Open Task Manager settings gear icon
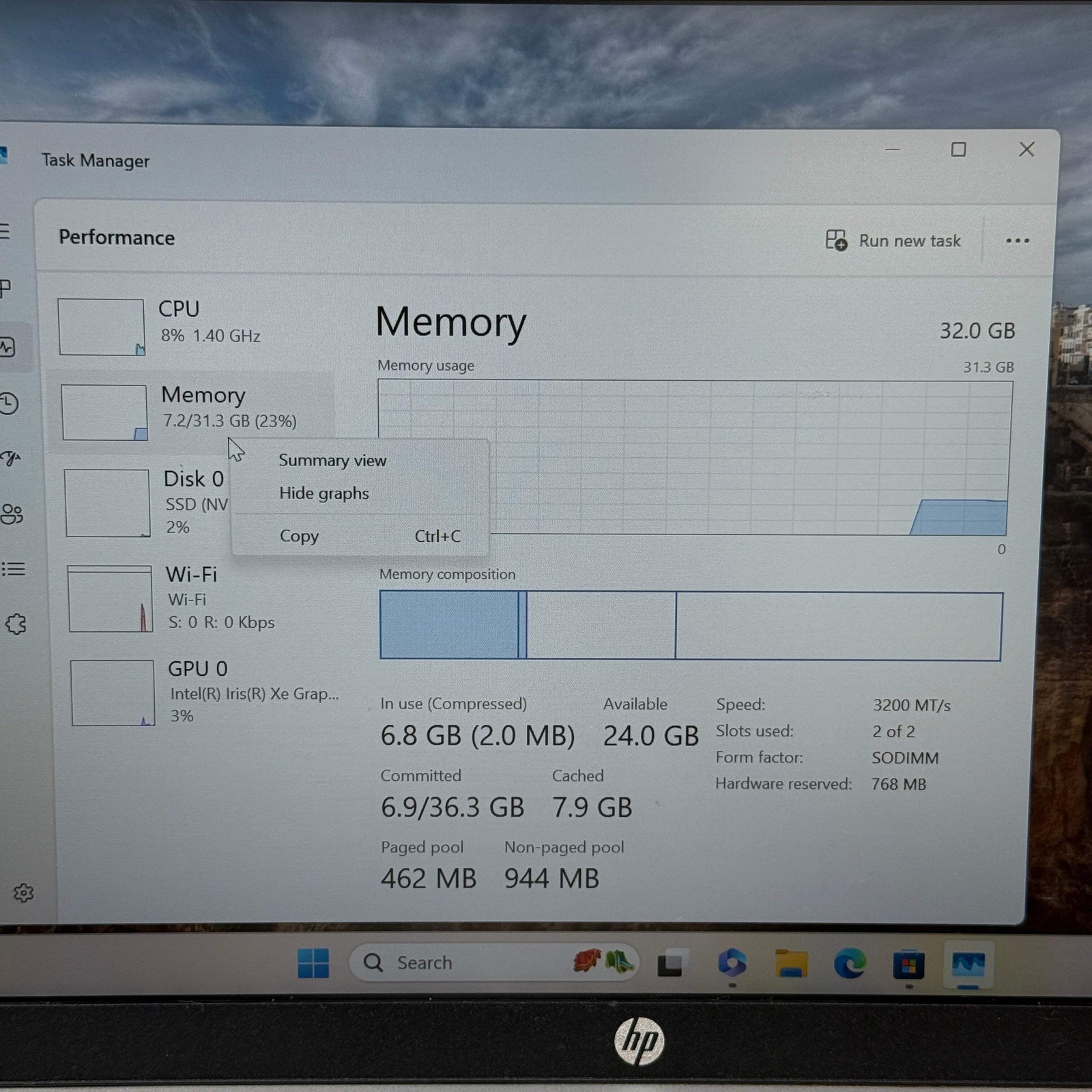The image size is (1092, 1092). (23, 893)
